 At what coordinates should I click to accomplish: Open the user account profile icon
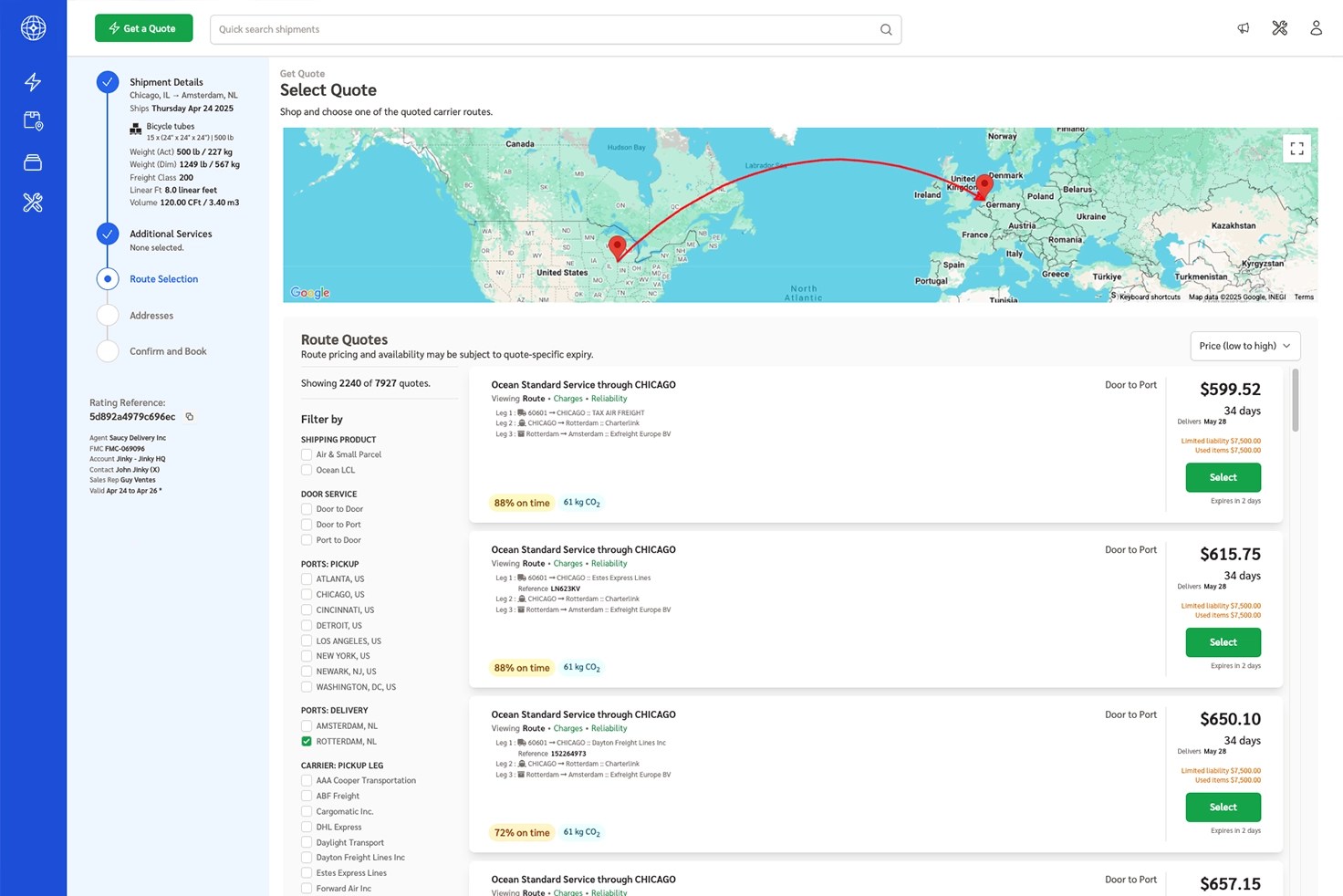(1316, 28)
